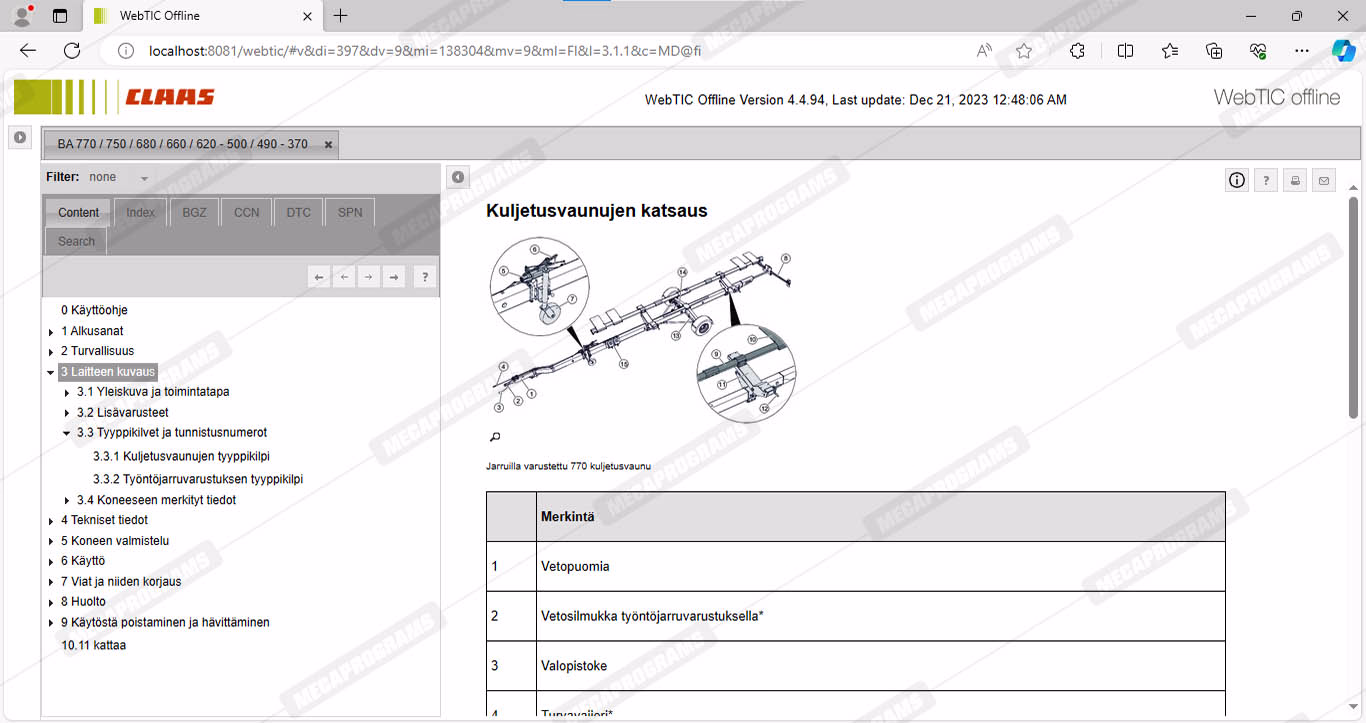
Task: Send page via the envelope mail icon
Action: pos(1324,180)
